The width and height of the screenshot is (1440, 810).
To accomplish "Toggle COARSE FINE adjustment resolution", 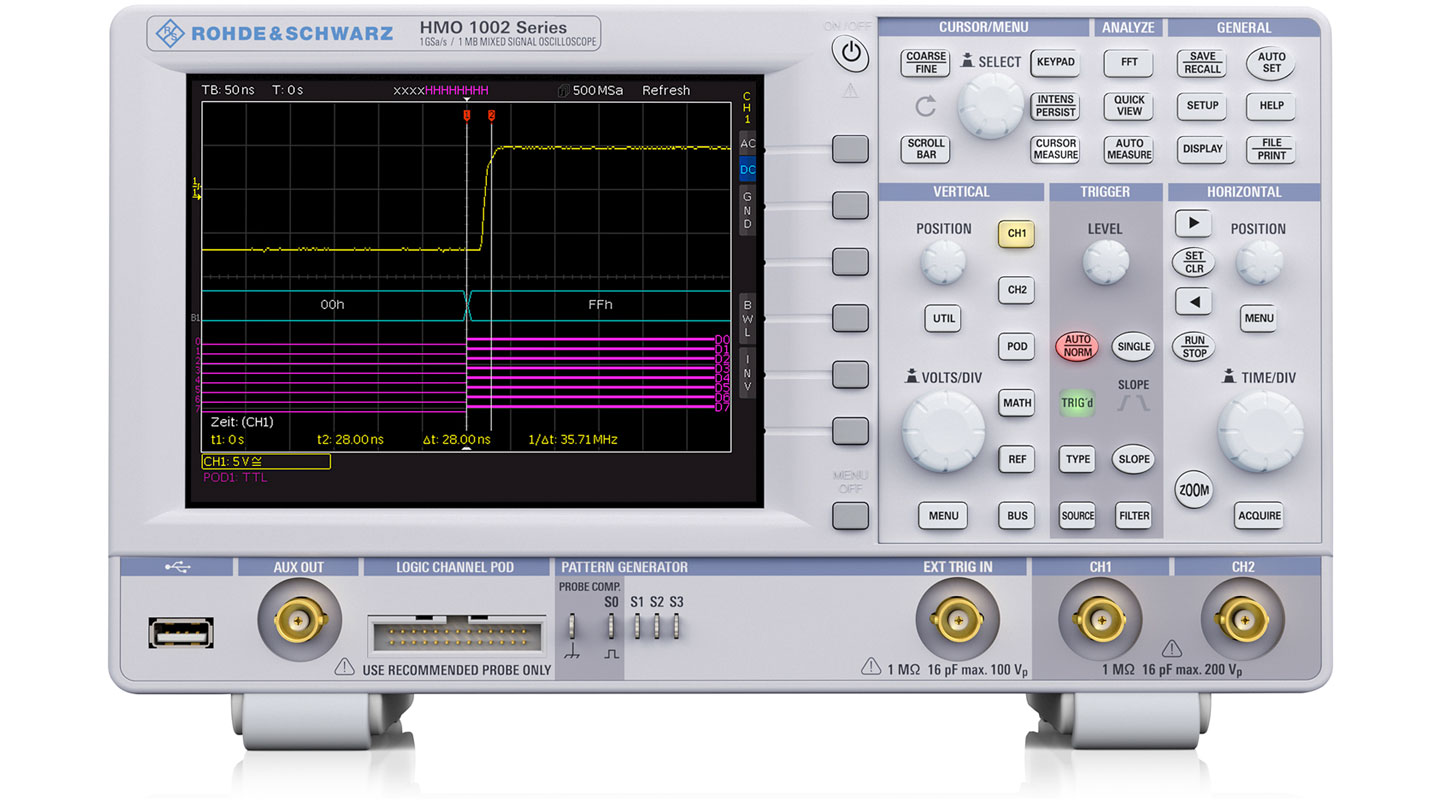I will click(924, 62).
